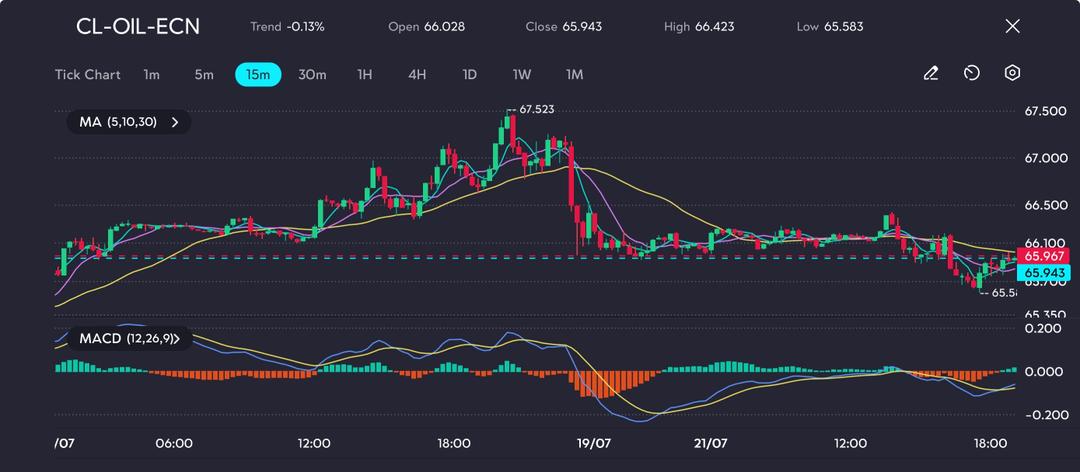Select the 1m timeframe
The height and width of the screenshot is (472, 1080).
pos(151,75)
